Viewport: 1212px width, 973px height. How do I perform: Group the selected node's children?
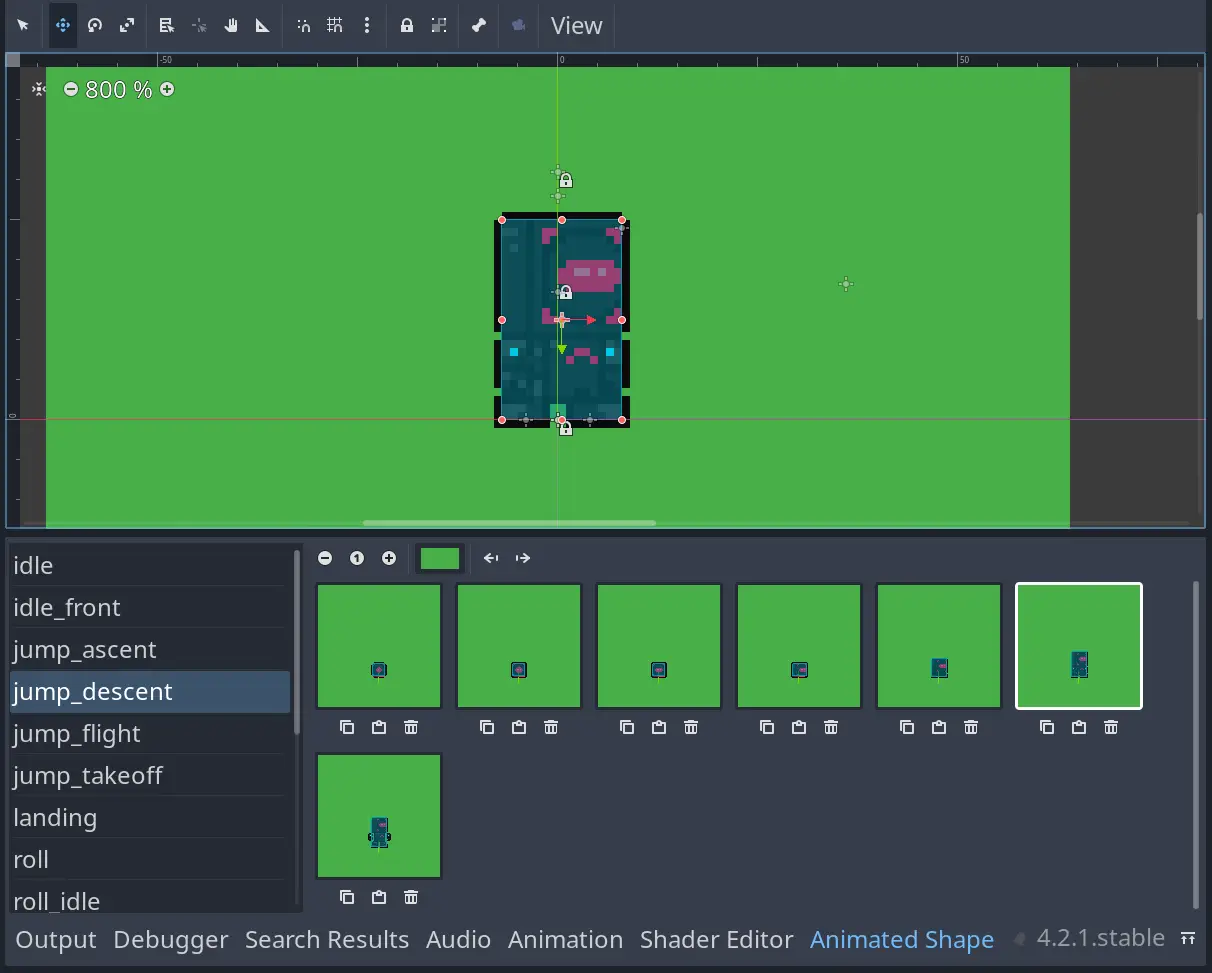(x=439, y=26)
